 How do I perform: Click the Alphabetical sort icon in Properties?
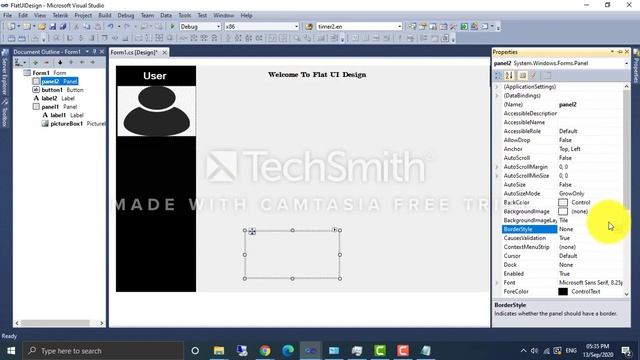[x=509, y=76]
